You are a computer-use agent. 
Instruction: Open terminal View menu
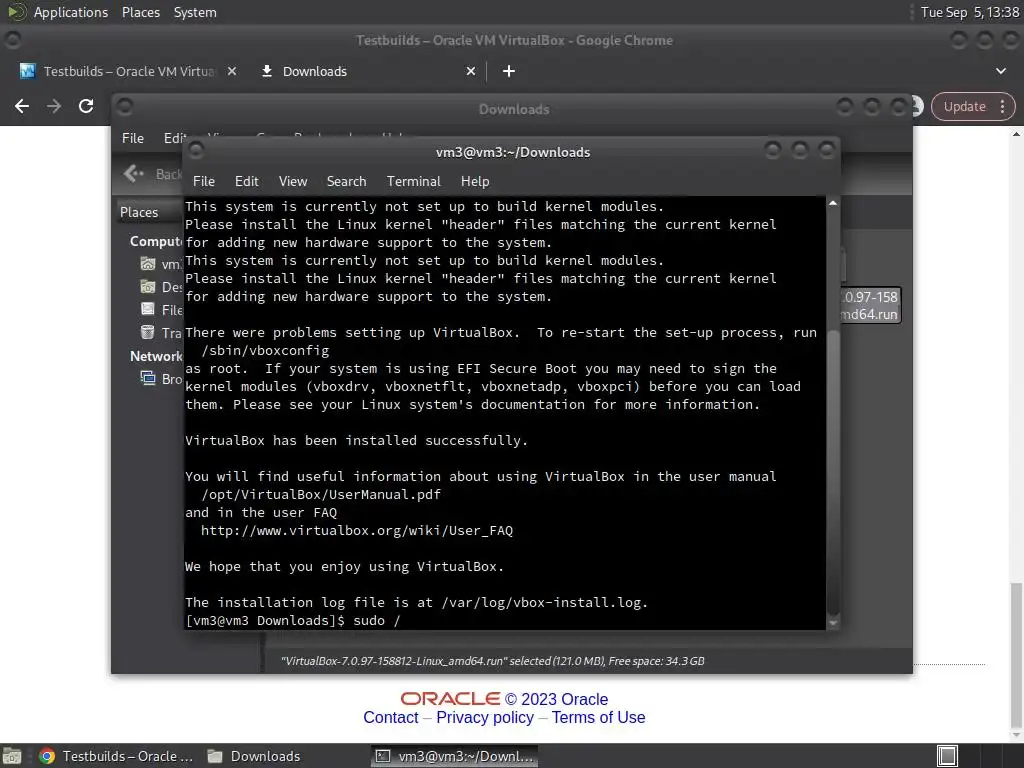[293, 182]
